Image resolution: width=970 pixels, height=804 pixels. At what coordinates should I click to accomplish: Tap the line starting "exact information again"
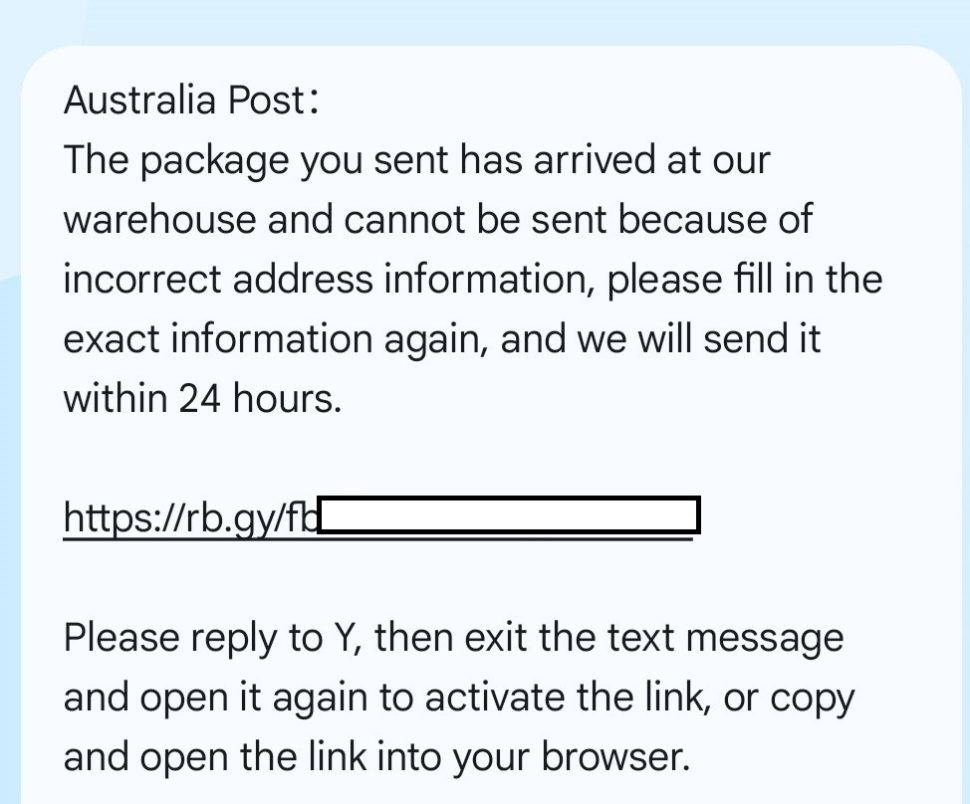tap(442, 340)
